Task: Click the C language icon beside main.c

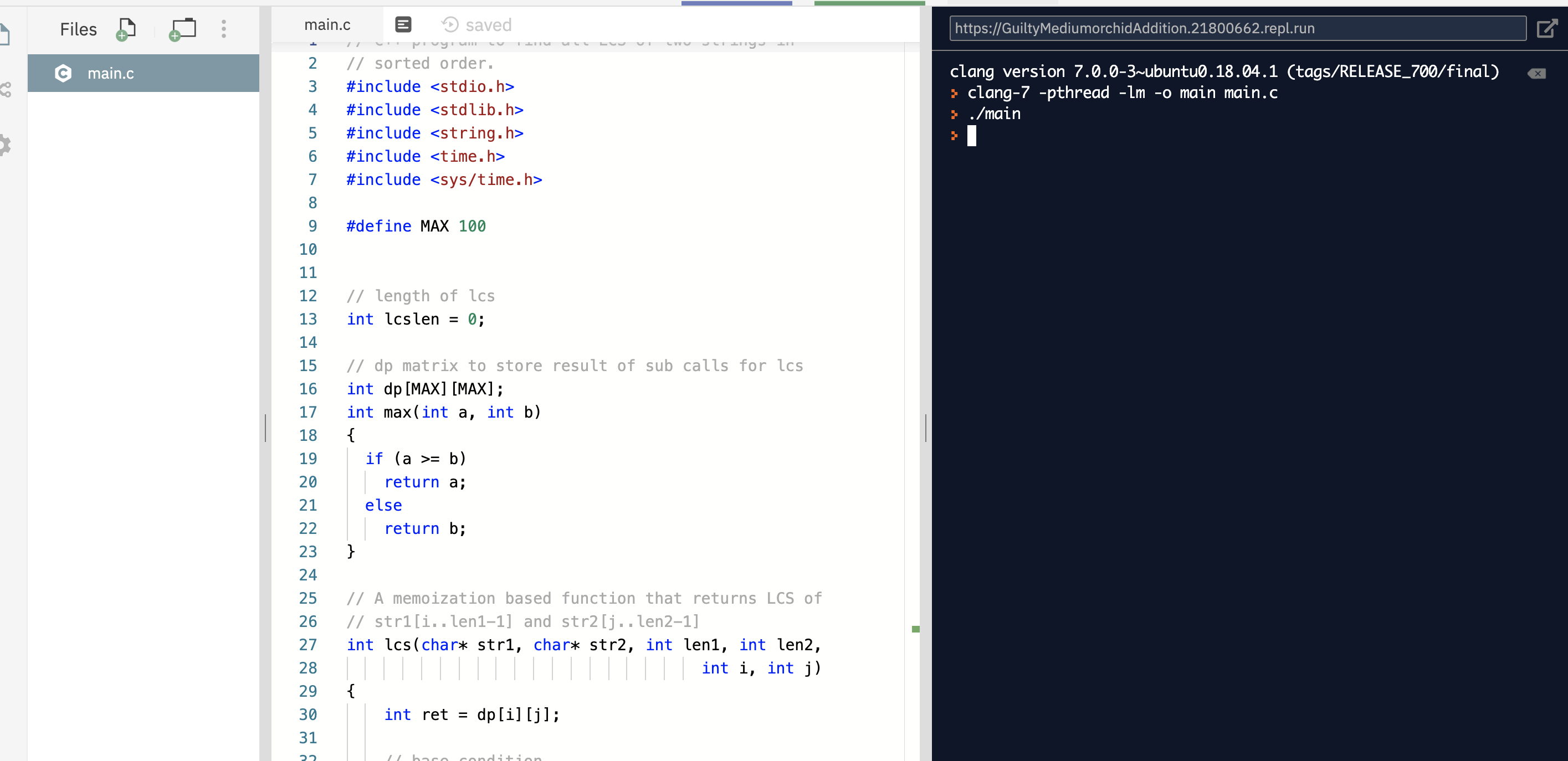Action: [x=63, y=73]
